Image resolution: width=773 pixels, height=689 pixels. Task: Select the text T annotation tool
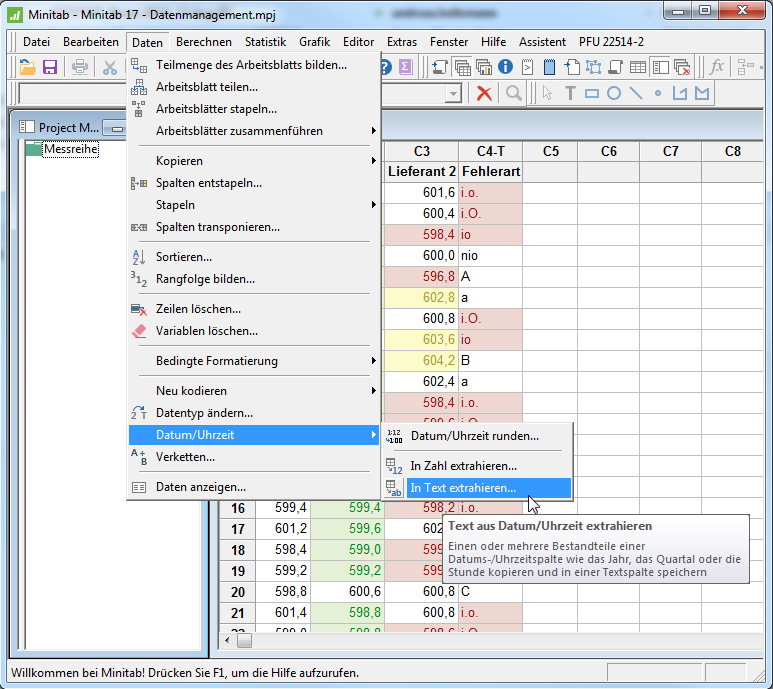[x=570, y=93]
